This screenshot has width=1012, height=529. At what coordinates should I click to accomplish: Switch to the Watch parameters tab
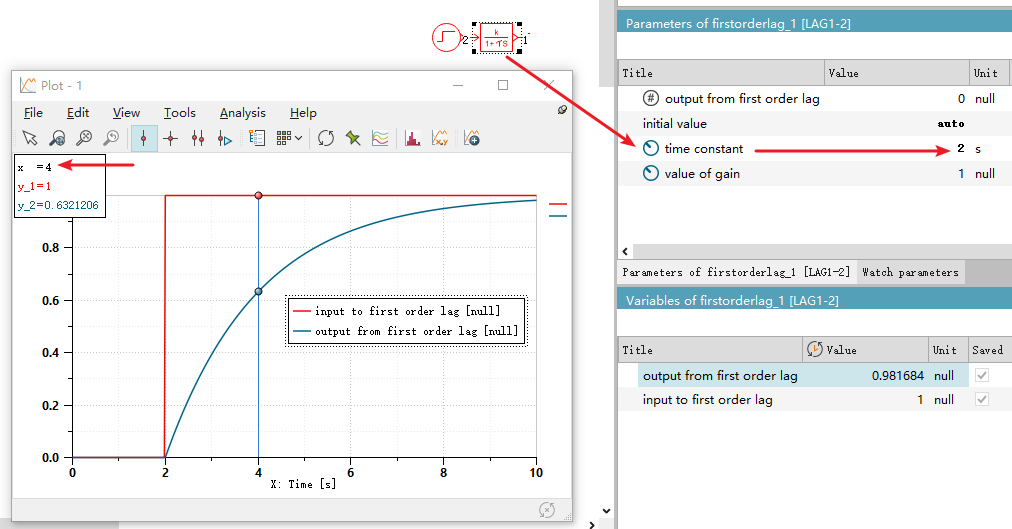click(910, 272)
